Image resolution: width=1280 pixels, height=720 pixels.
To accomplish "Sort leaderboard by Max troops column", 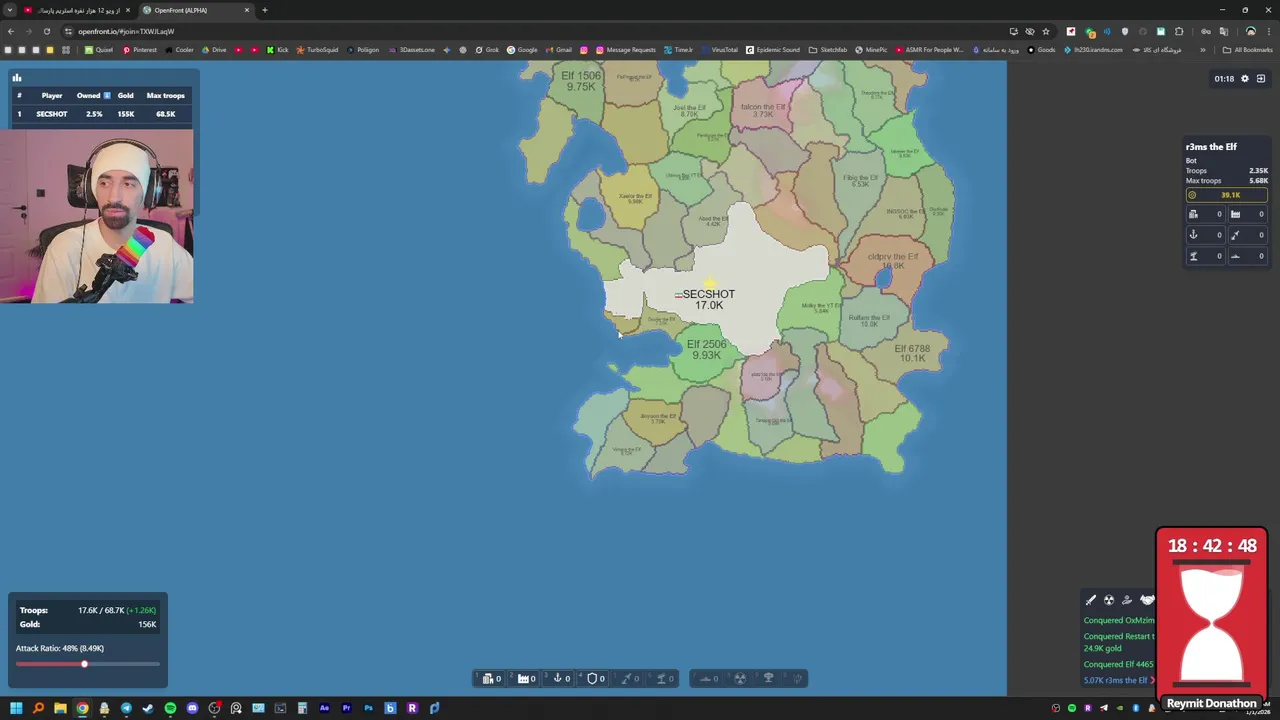I will pyautogui.click(x=166, y=96).
